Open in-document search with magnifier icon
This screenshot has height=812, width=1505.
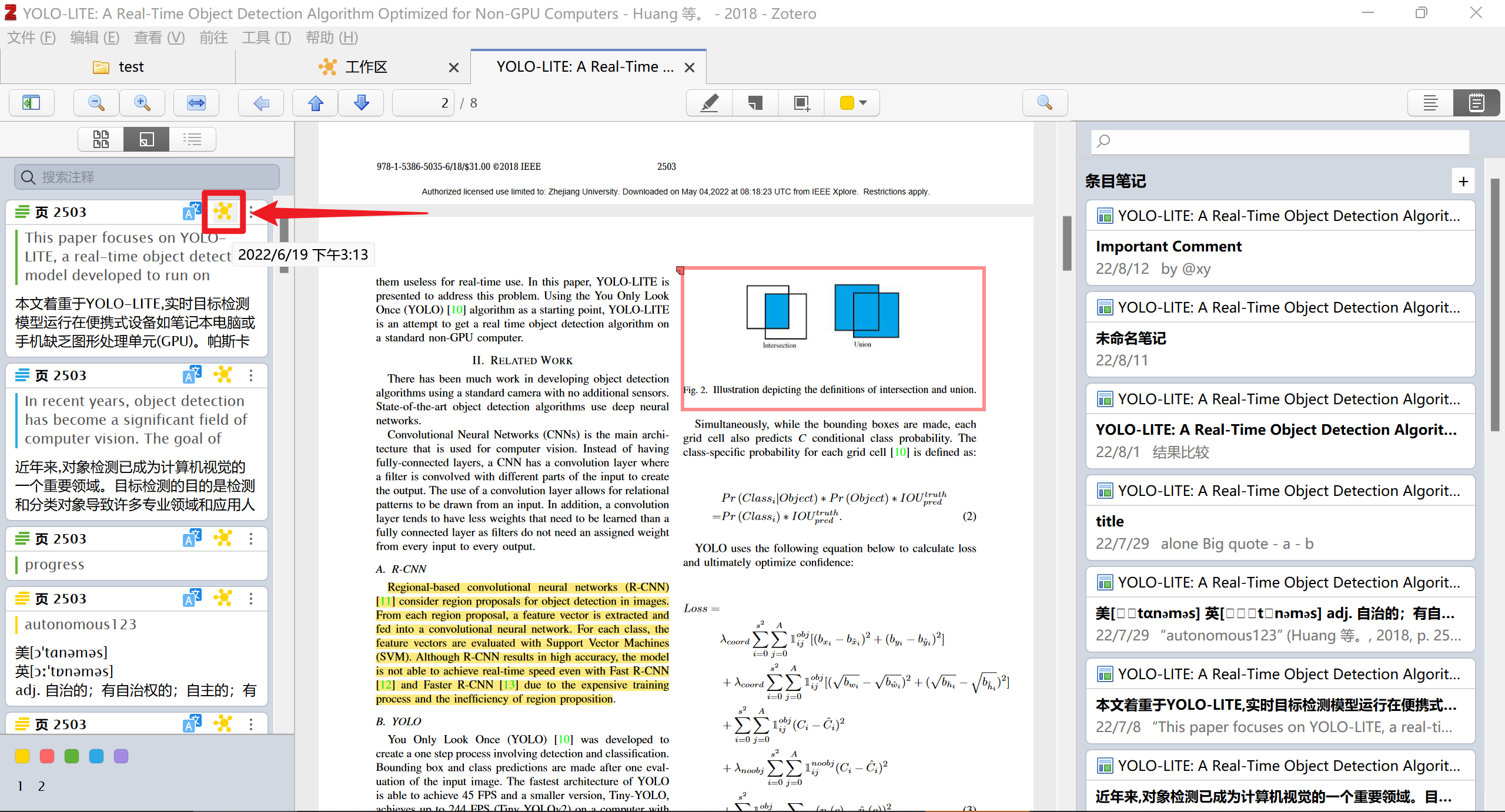[1045, 103]
